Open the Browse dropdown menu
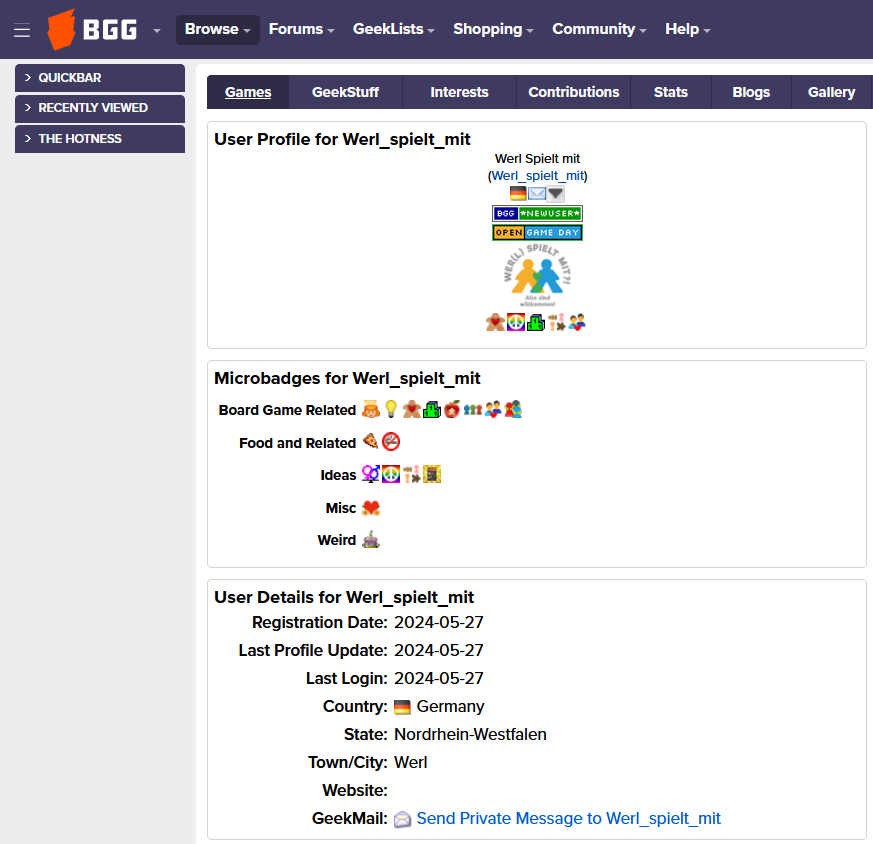 coord(217,29)
